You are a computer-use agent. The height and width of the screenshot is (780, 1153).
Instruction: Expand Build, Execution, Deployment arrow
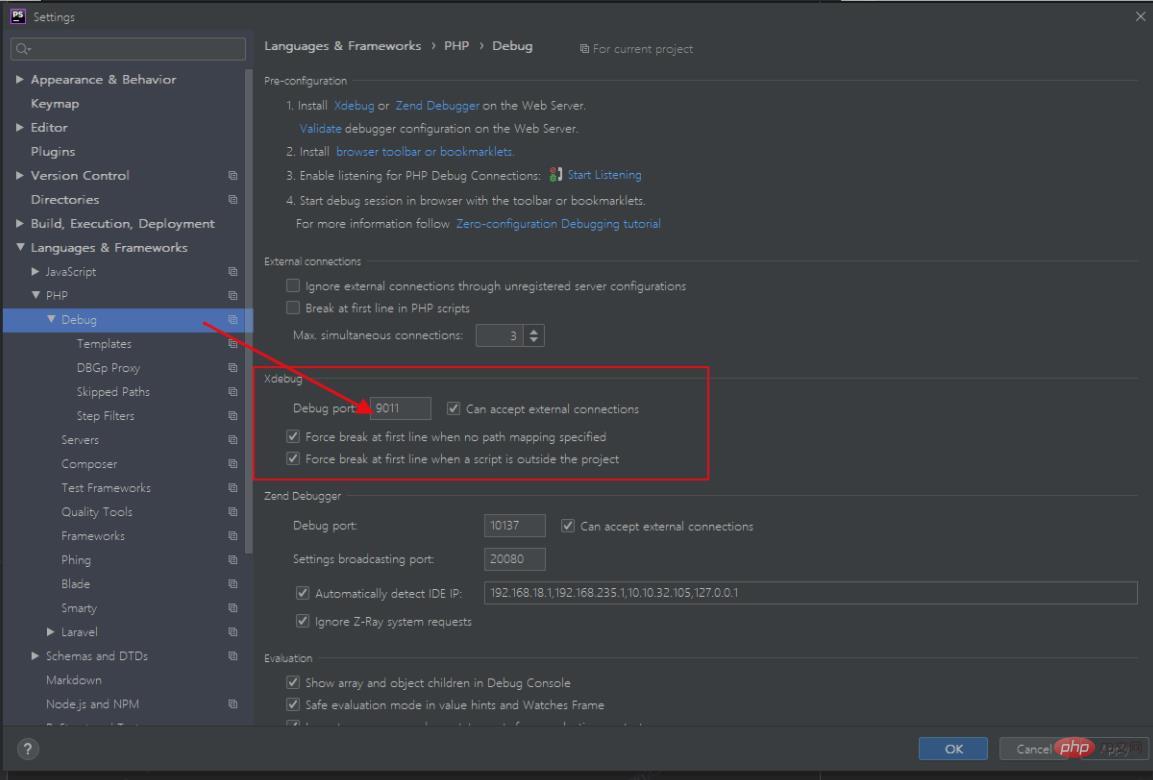coord(20,223)
